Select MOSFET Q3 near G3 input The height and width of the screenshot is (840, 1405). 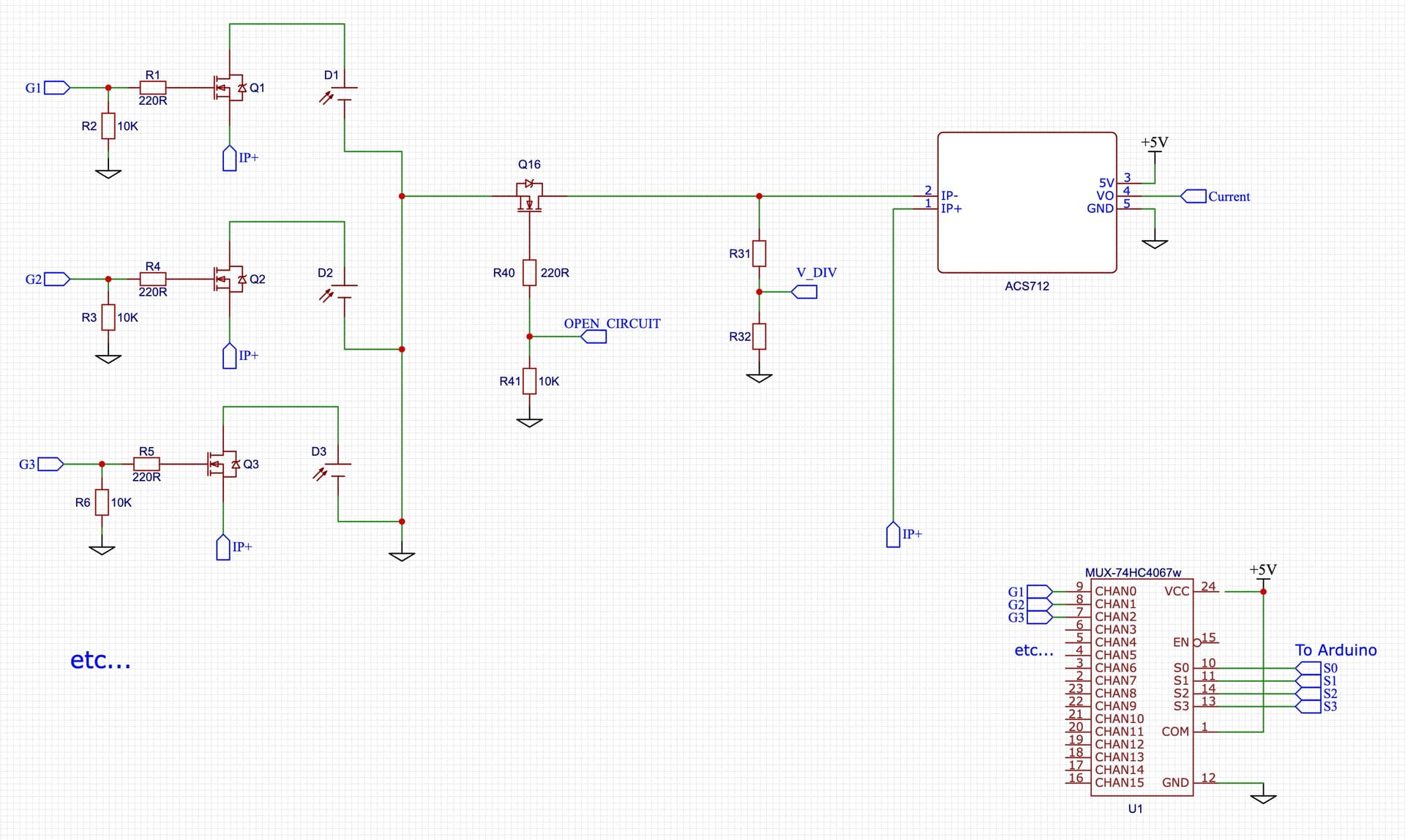pyautogui.click(x=220, y=464)
